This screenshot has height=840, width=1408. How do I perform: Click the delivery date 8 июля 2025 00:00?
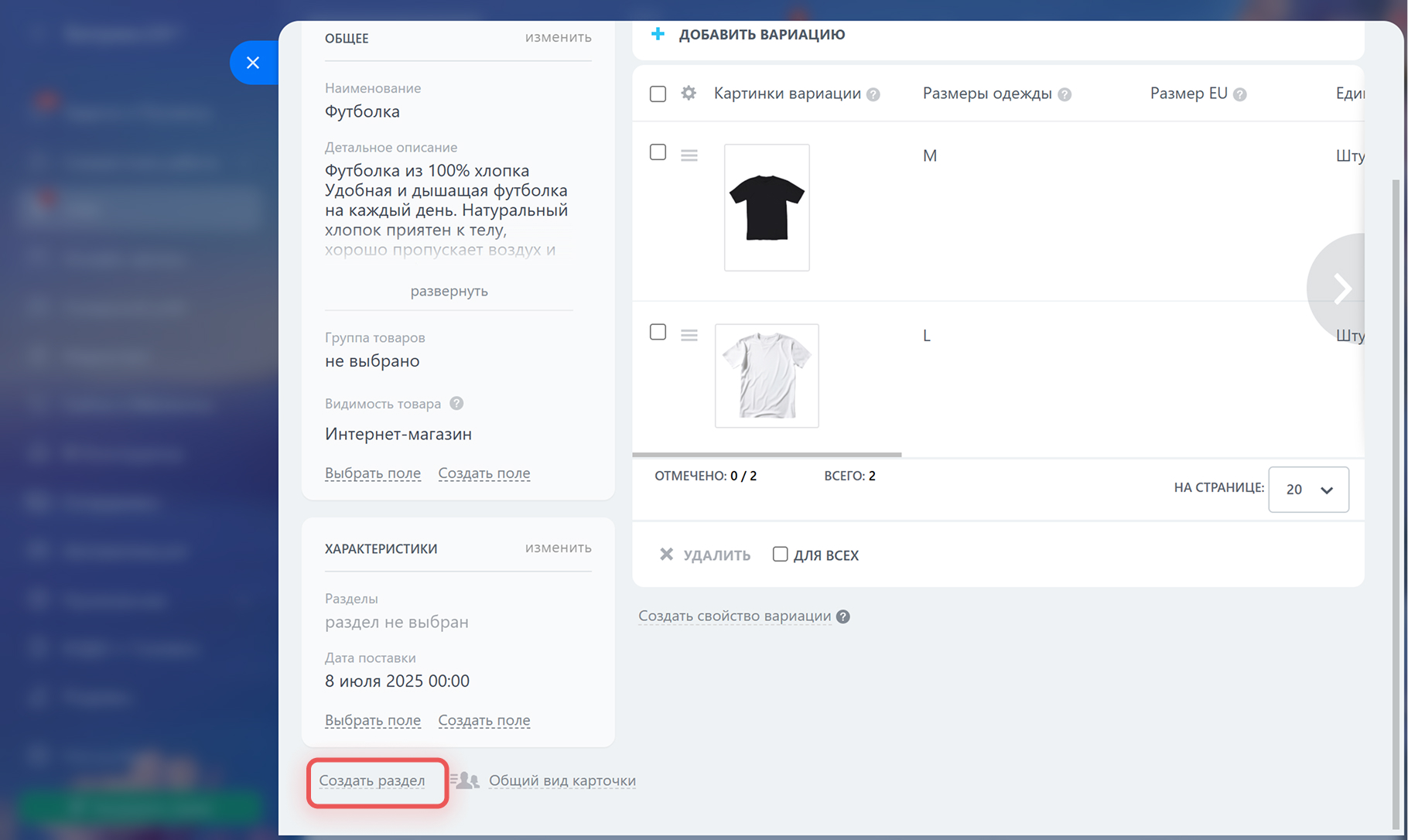click(397, 681)
